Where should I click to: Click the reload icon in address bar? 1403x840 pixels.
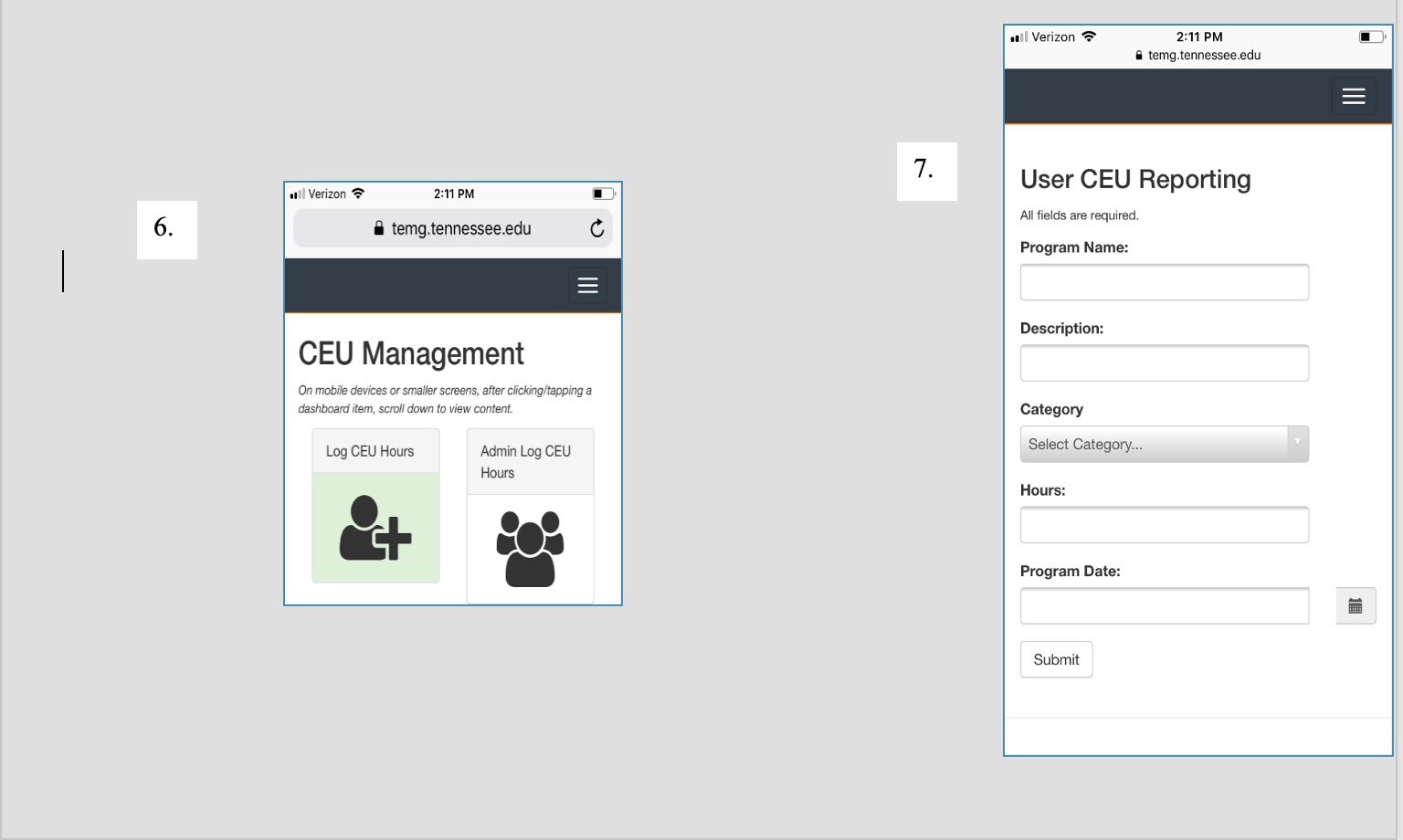point(596,228)
